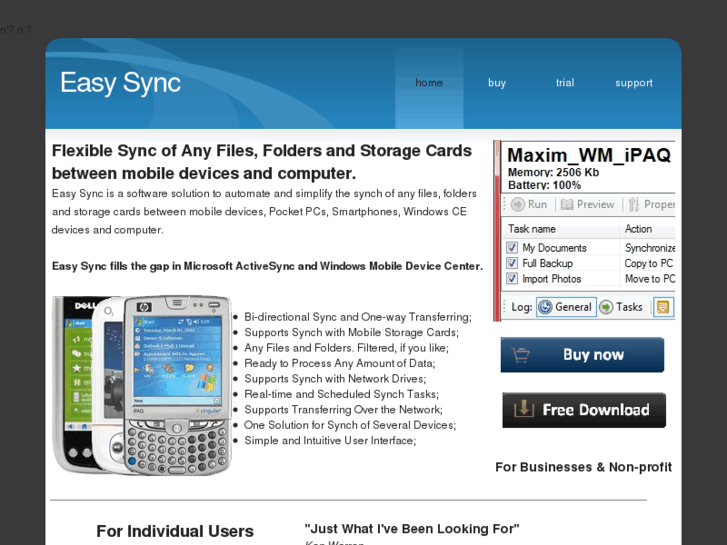Toggle the Import Photos task checkbox
Image resolution: width=727 pixels, height=545 pixels.
point(512,279)
